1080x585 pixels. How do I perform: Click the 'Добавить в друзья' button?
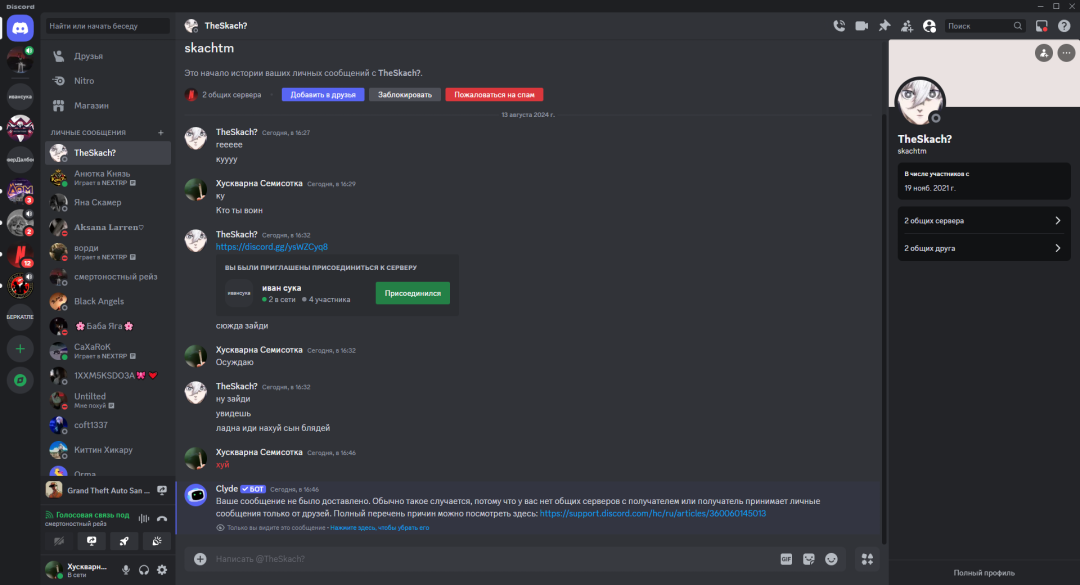pyautogui.click(x=322, y=95)
